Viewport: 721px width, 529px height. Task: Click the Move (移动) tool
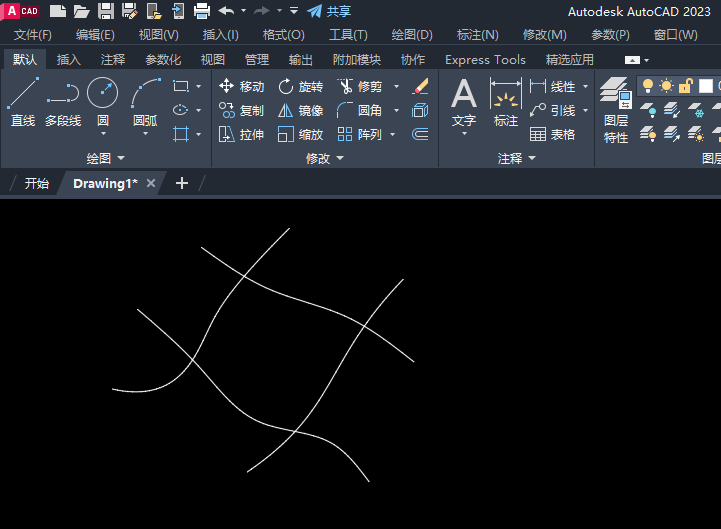242,86
